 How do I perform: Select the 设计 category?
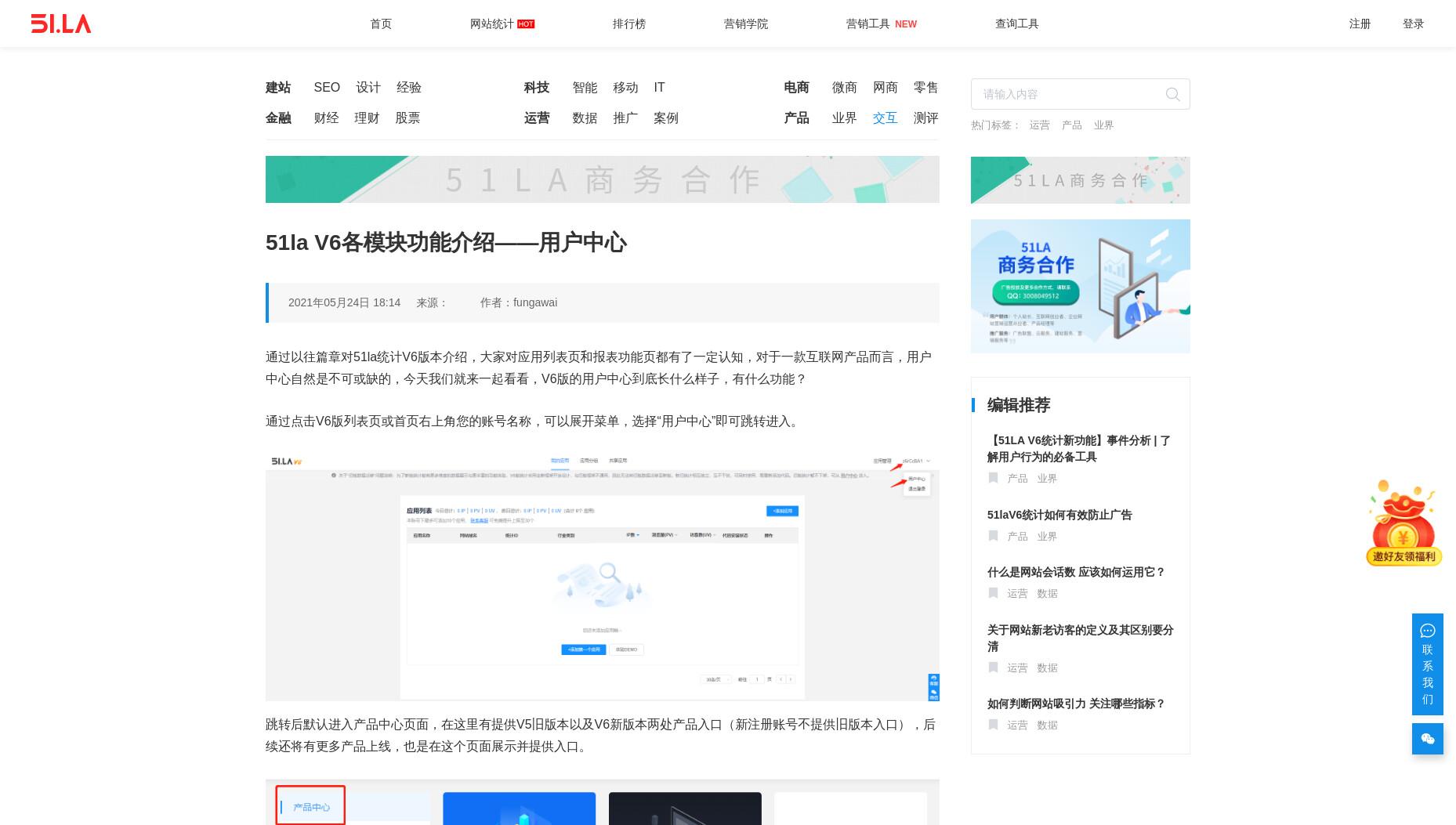coord(368,88)
